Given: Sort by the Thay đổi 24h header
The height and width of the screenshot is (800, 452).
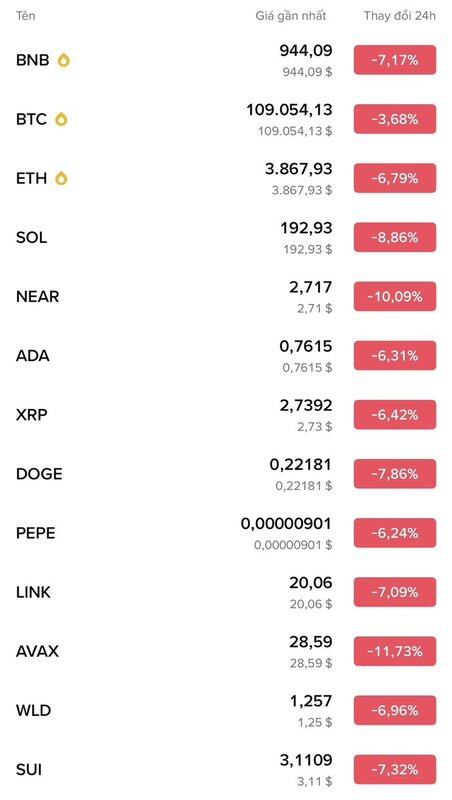Looking at the screenshot, I should coord(400,16).
